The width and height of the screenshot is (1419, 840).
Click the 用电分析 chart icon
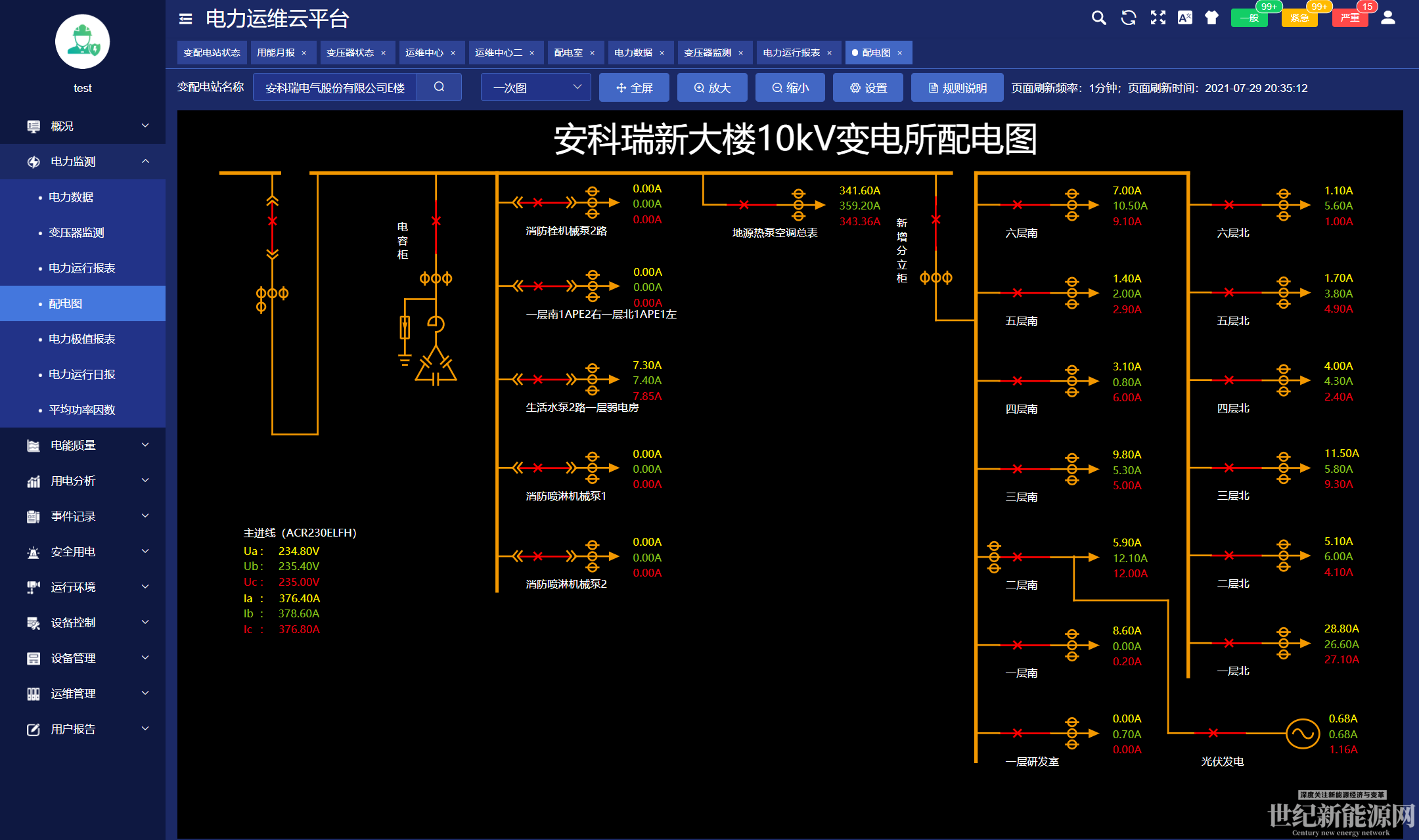pos(34,481)
